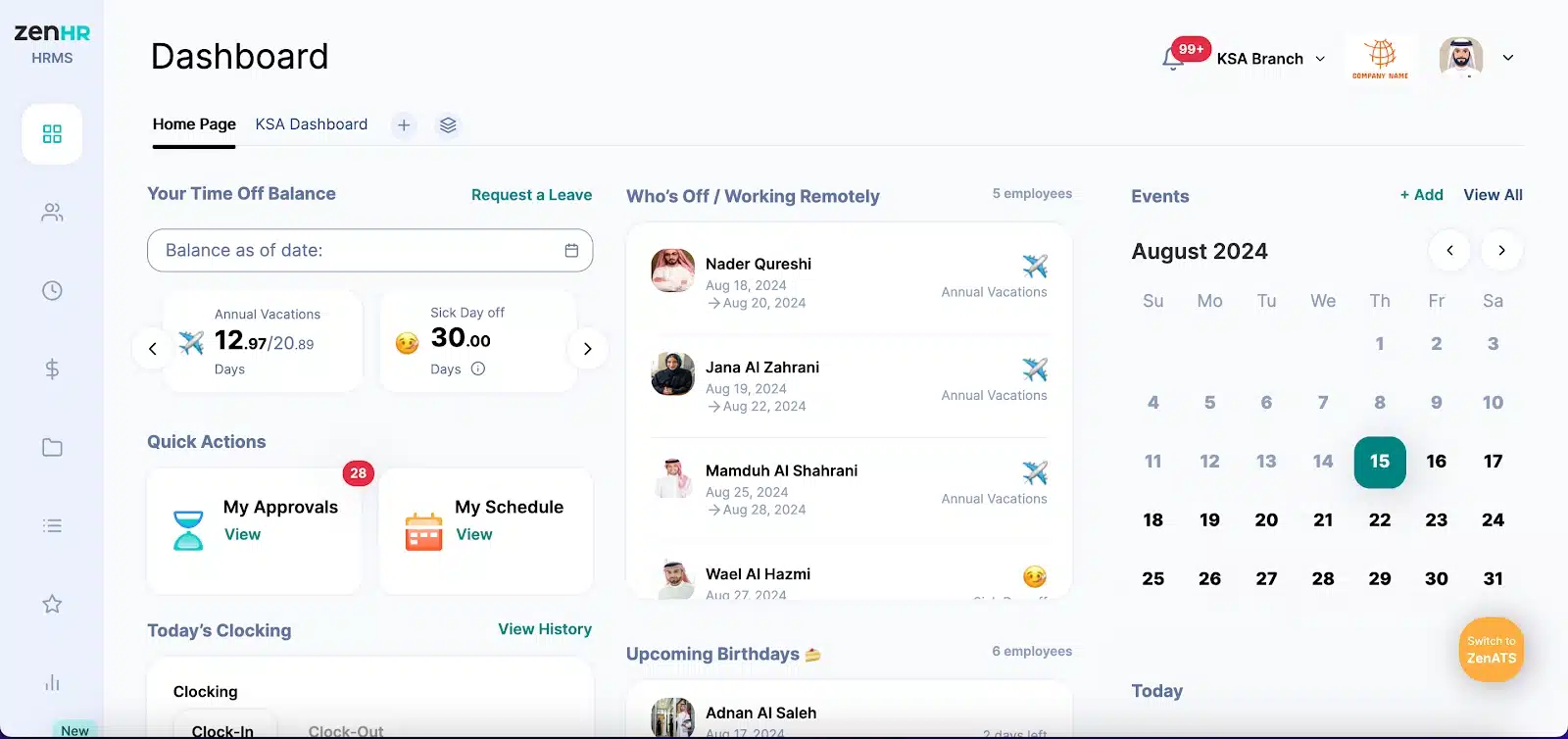The height and width of the screenshot is (739, 1568).
Task: Open the employees icon in sidebar
Action: [x=52, y=212]
